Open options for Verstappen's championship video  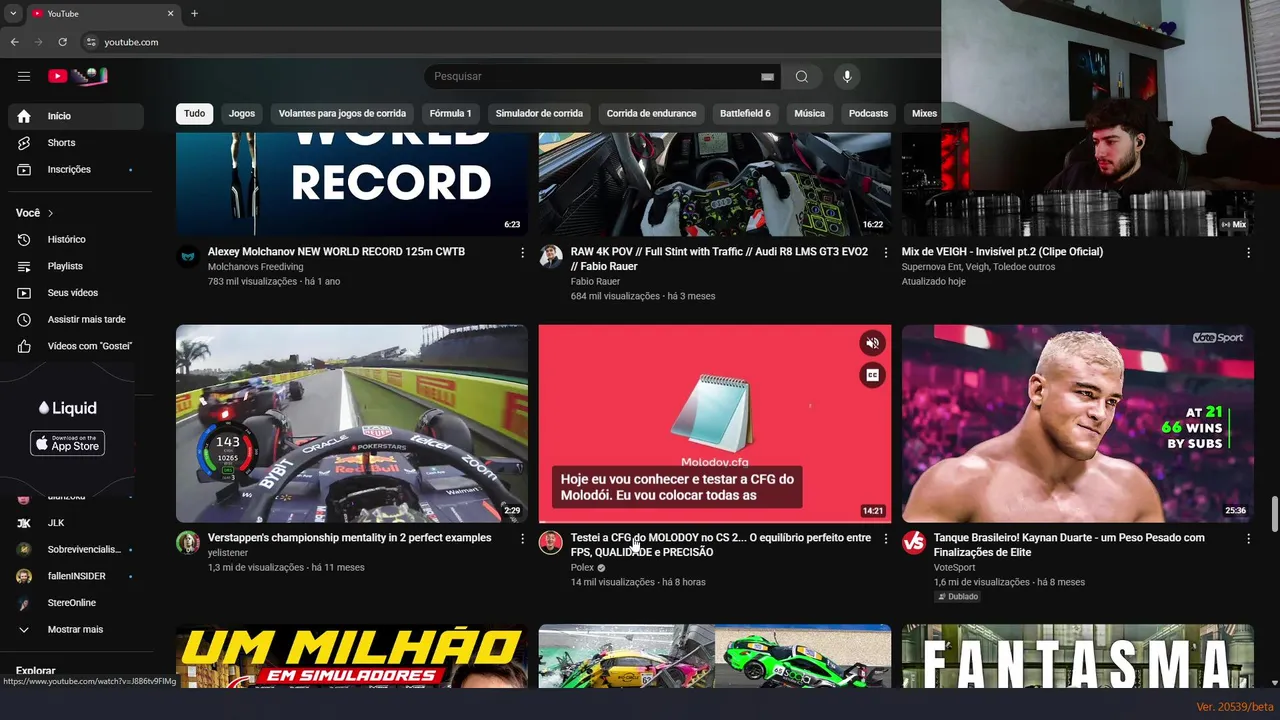click(x=522, y=539)
